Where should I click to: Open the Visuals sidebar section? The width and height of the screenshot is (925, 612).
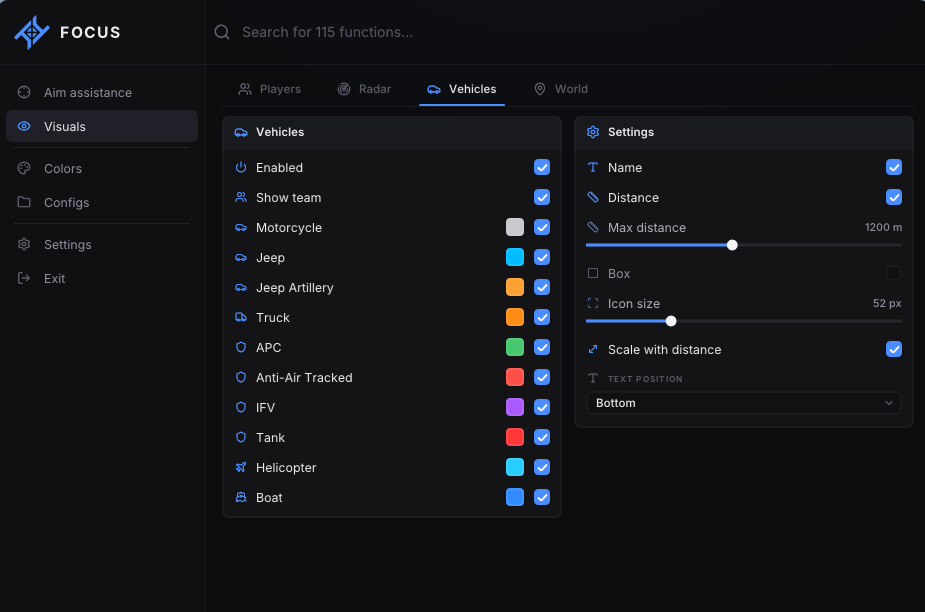coord(101,126)
